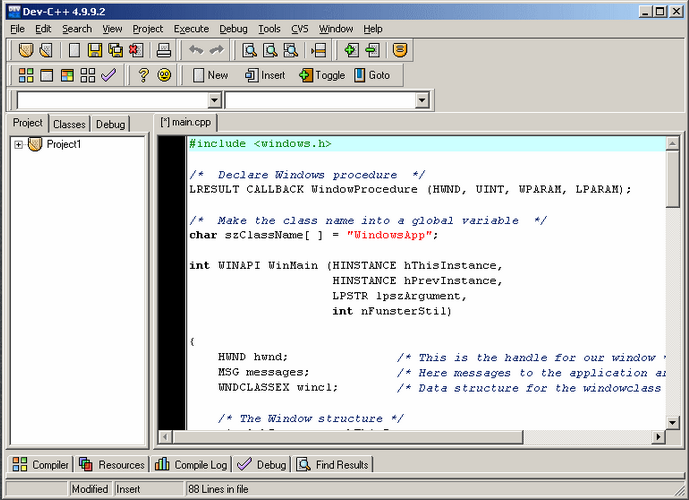
Task: Click the horizontal scrollbar right arrow
Action: click(658, 437)
